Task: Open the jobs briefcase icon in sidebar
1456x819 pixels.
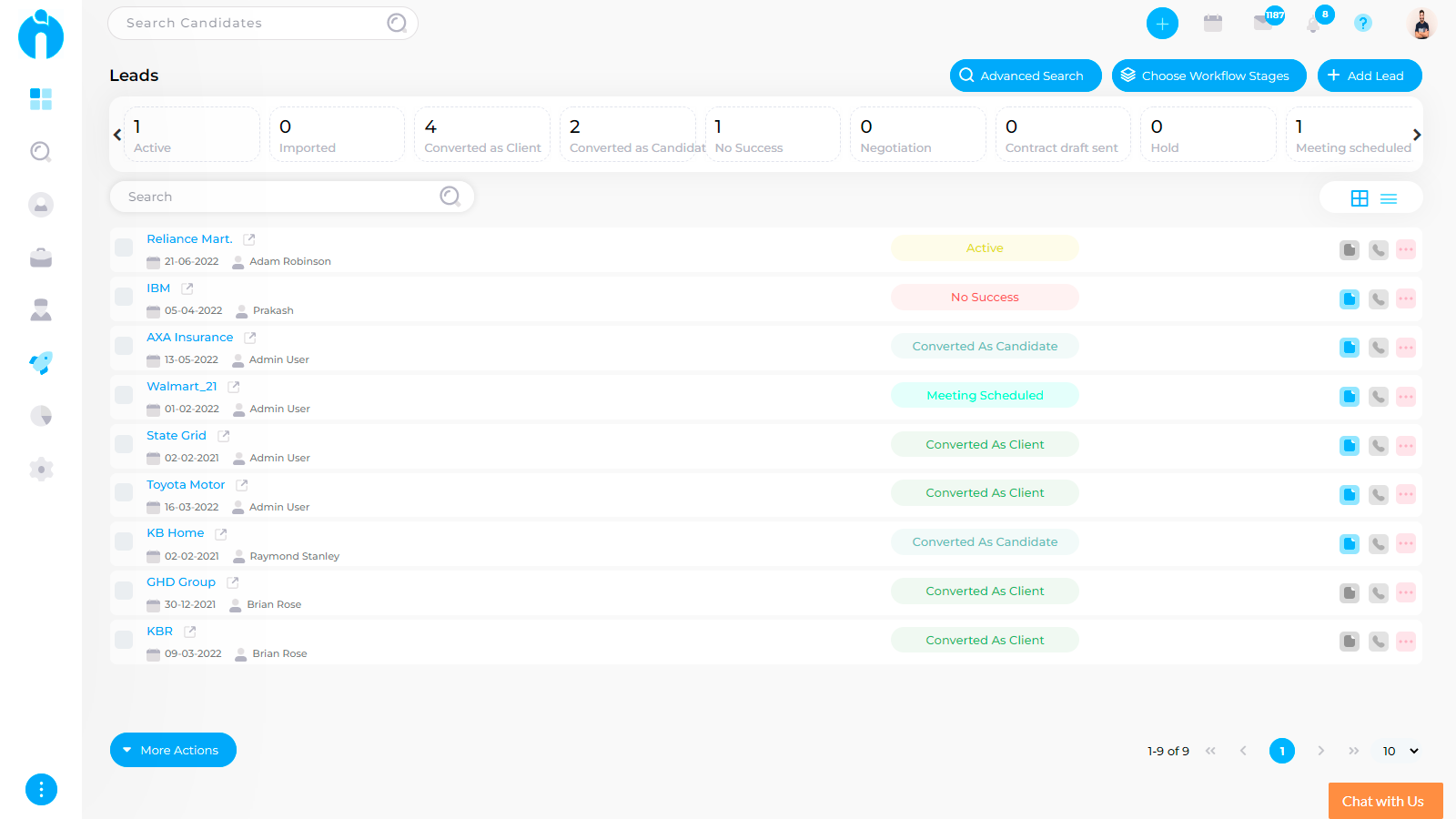Action: click(41, 258)
